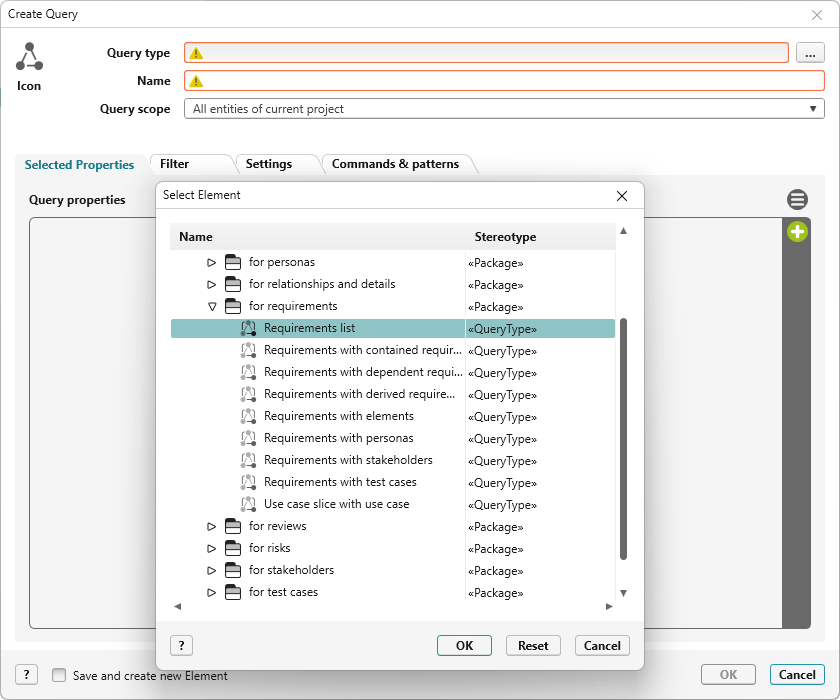Click the Requirements with contained requirements icon
The height and width of the screenshot is (700, 840).
coord(248,350)
